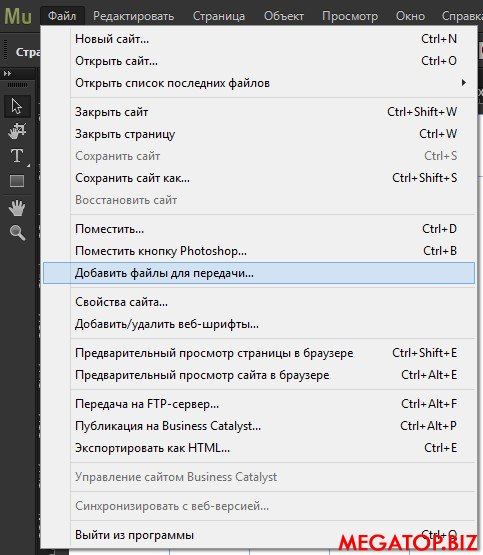Open the Просмотр menu

(x=350, y=16)
